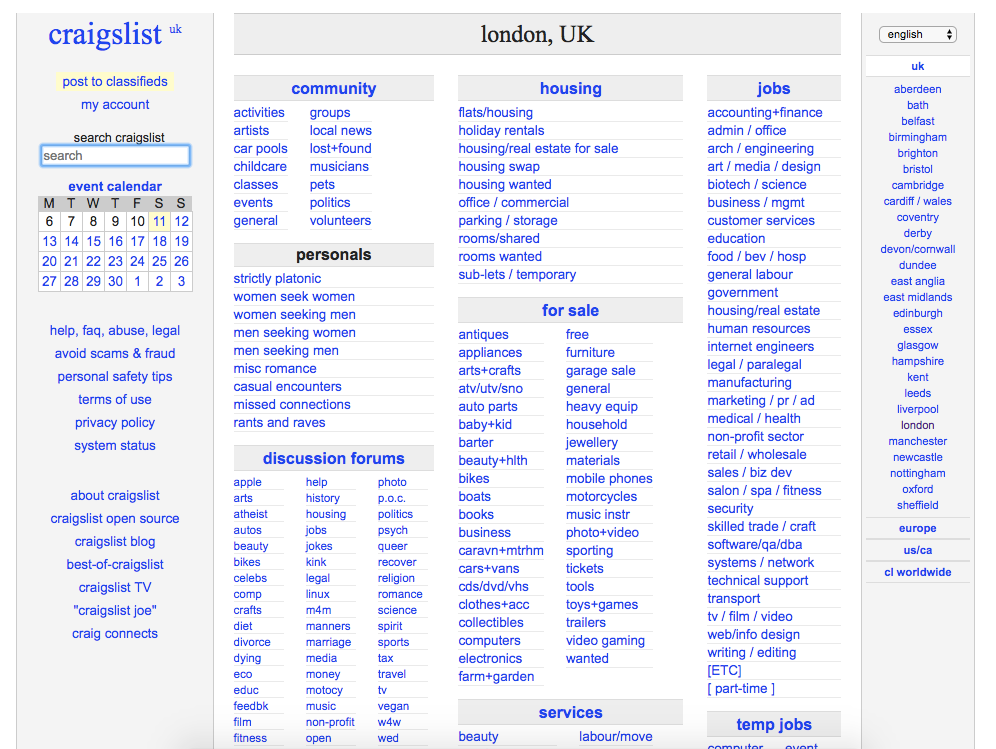
Task: Open labour/move services
Action: [616, 736]
